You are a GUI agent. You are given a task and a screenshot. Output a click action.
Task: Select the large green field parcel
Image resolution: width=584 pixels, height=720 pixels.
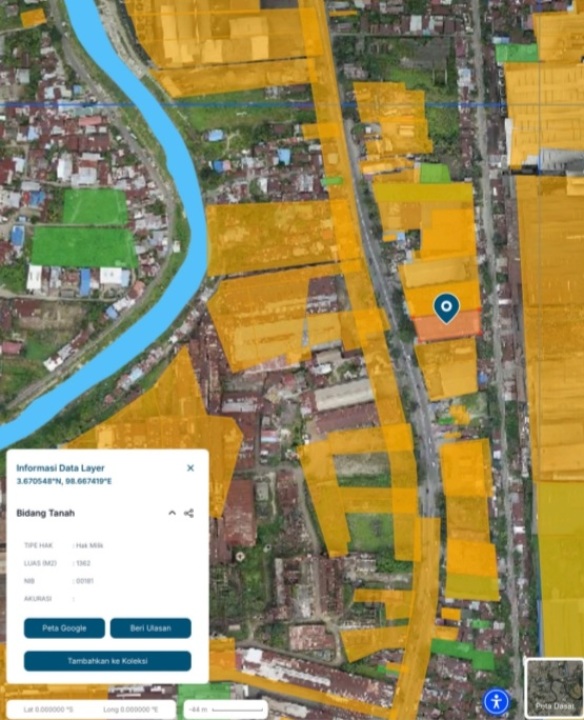click(x=84, y=247)
